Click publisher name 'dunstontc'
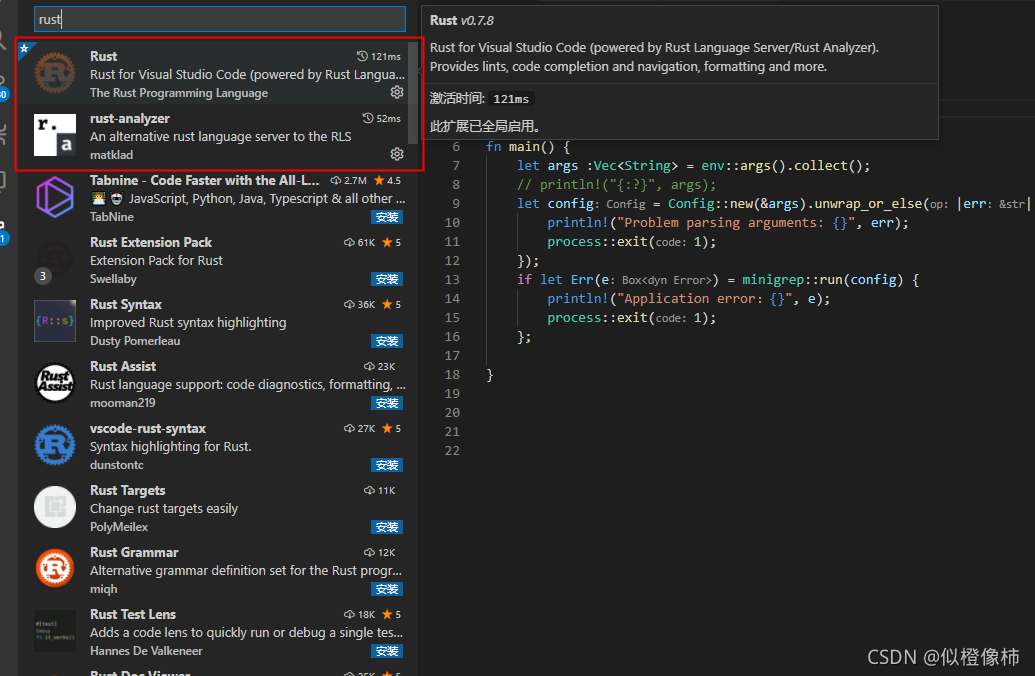The width and height of the screenshot is (1035, 676). (117, 465)
